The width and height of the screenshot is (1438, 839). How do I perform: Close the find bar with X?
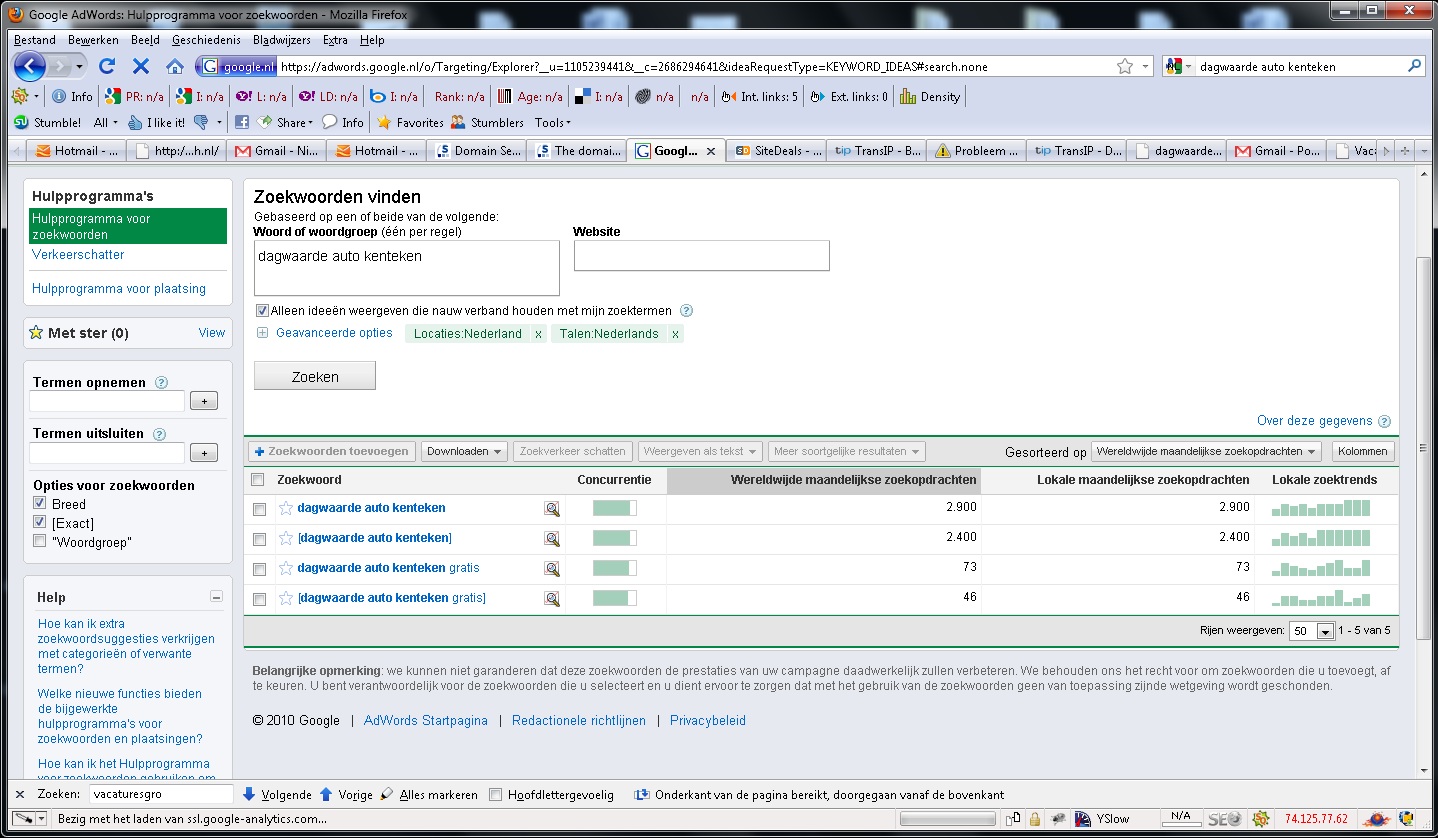click(20, 795)
